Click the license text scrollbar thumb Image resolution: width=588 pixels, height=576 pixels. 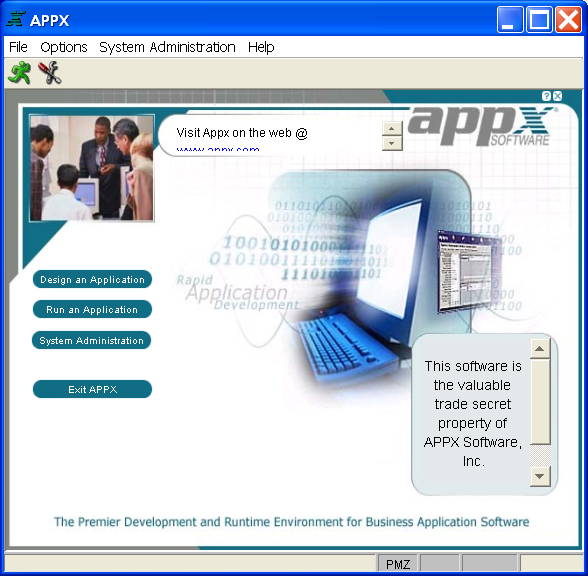coord(540,402)
